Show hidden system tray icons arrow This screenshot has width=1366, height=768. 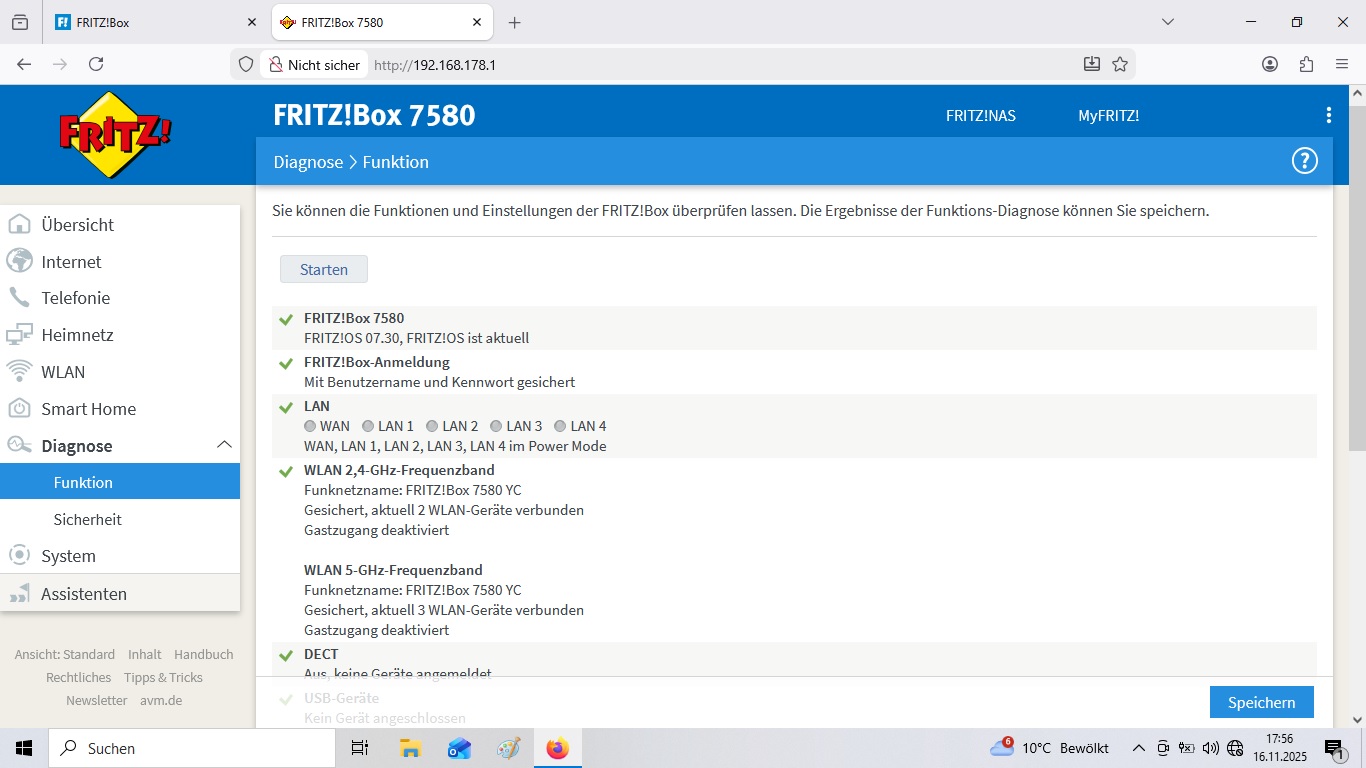point(1138,748)
